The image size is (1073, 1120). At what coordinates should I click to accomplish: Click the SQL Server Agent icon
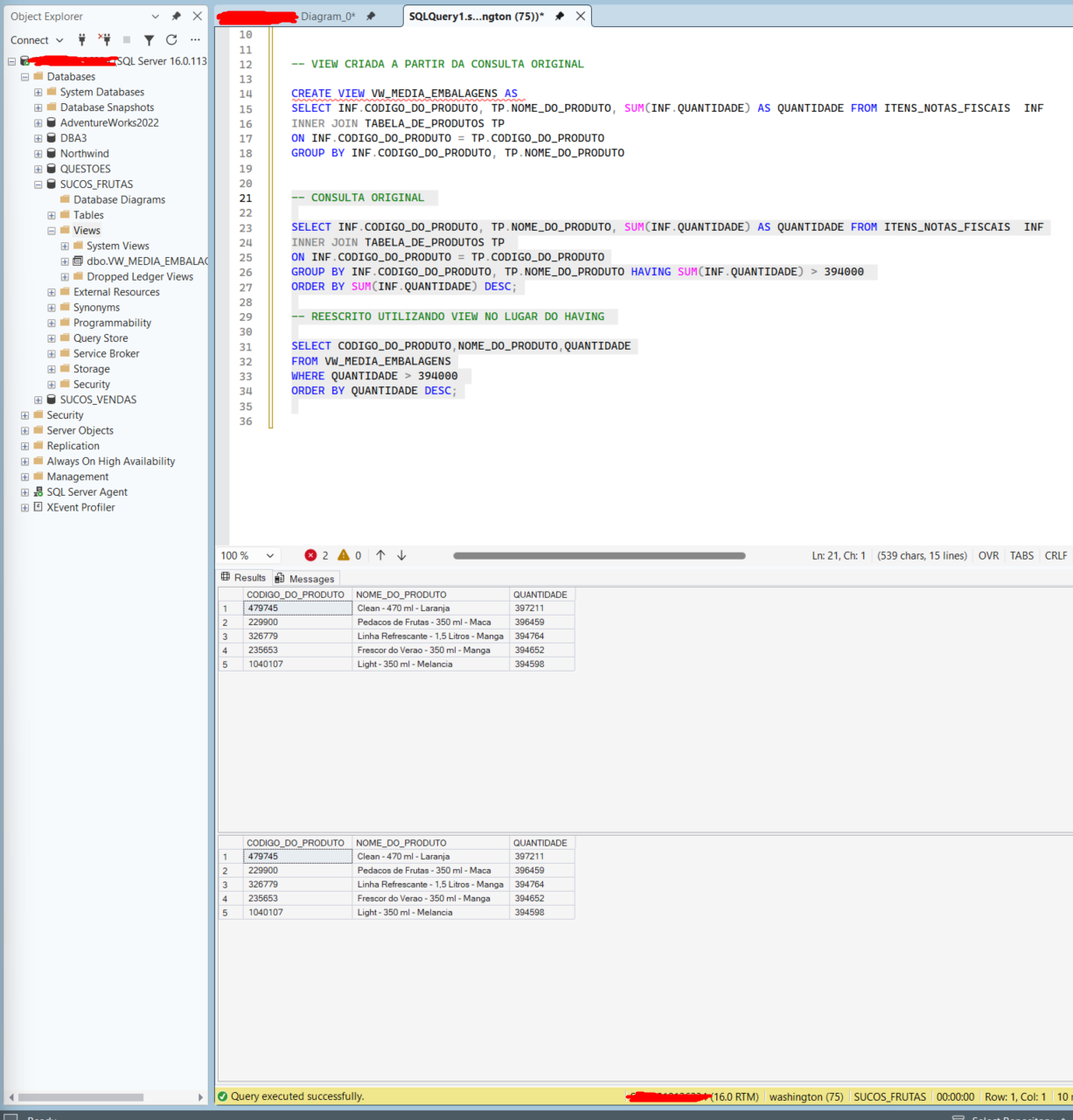tap(38, 491)
